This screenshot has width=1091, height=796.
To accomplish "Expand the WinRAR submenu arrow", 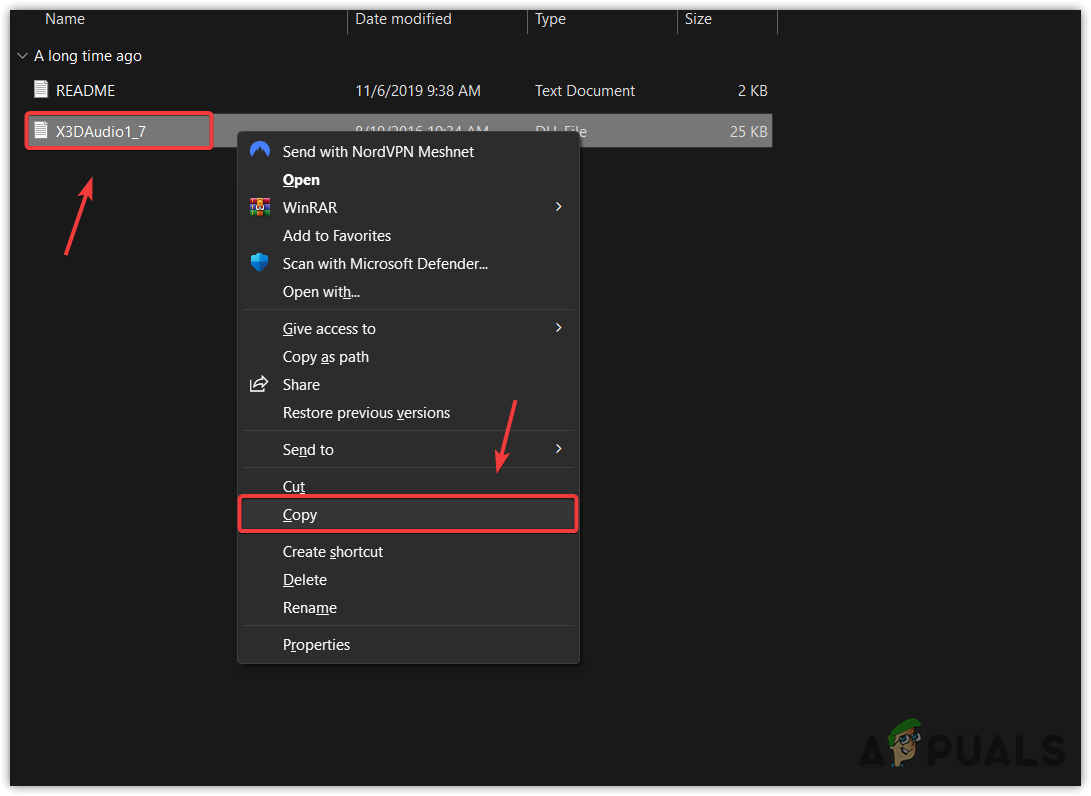I will coord(559,207).
